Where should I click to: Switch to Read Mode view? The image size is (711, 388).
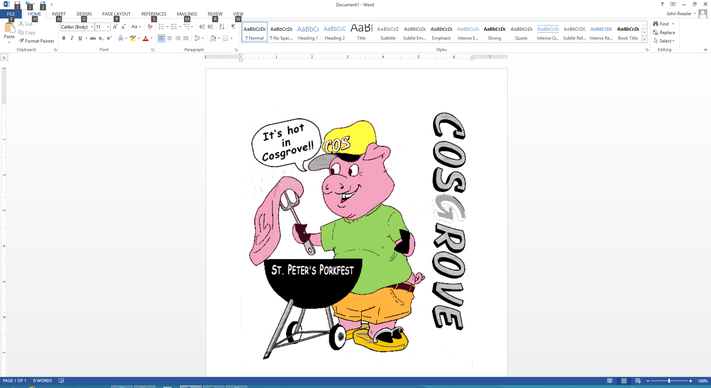coord(610,381)
